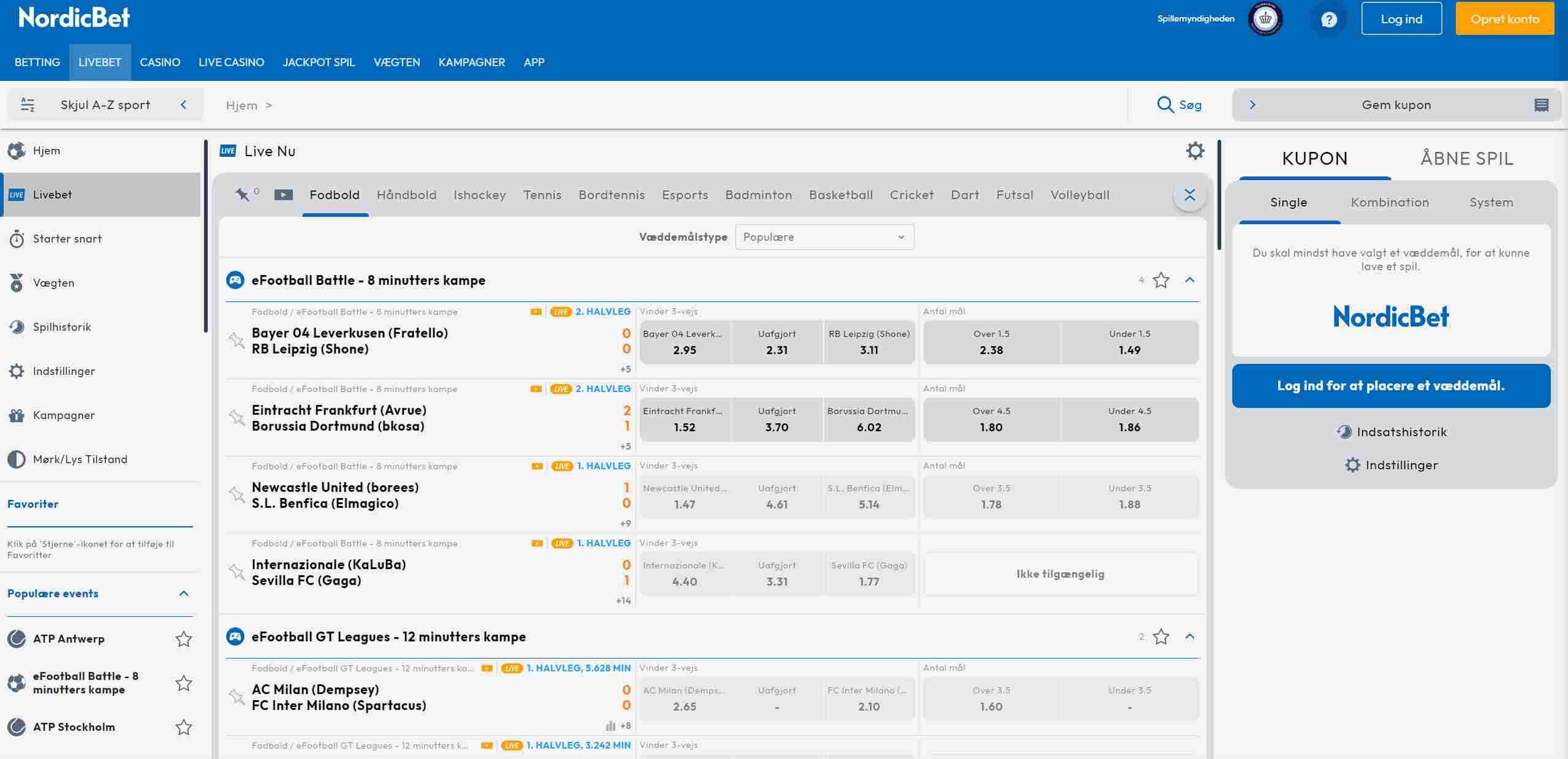
Task: Pin the Newcastle United match
Action: [237, 494]
